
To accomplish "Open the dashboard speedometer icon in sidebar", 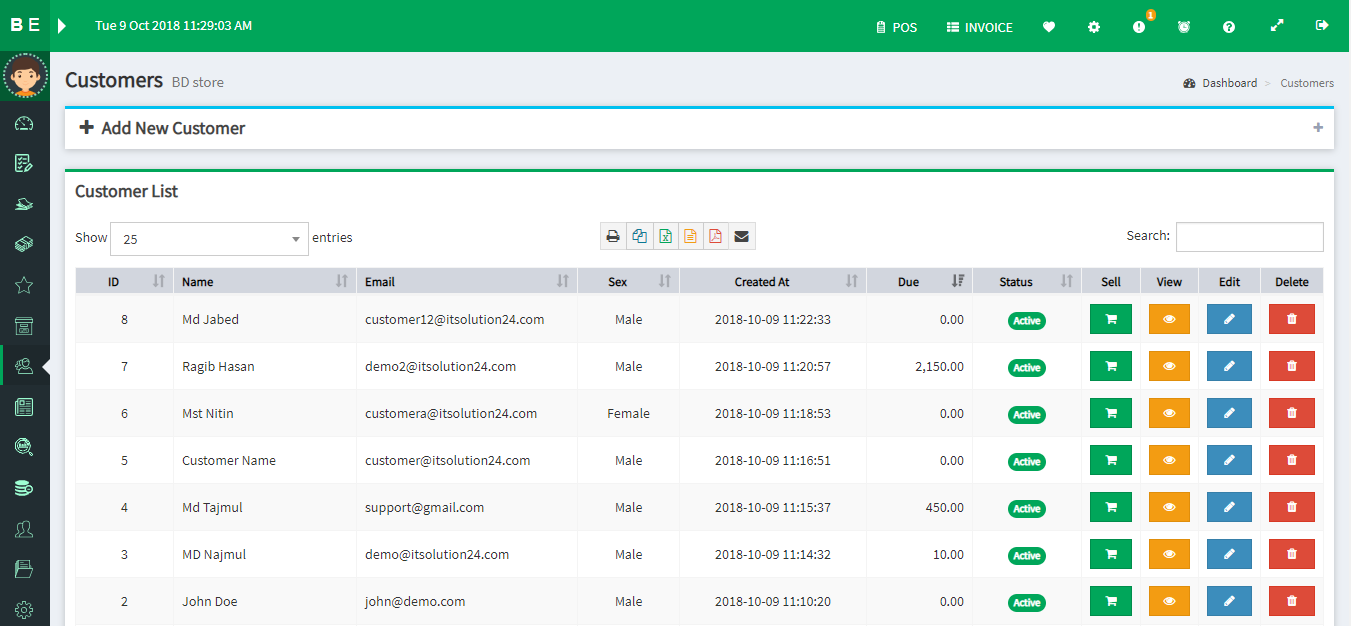I will point(25,123).
